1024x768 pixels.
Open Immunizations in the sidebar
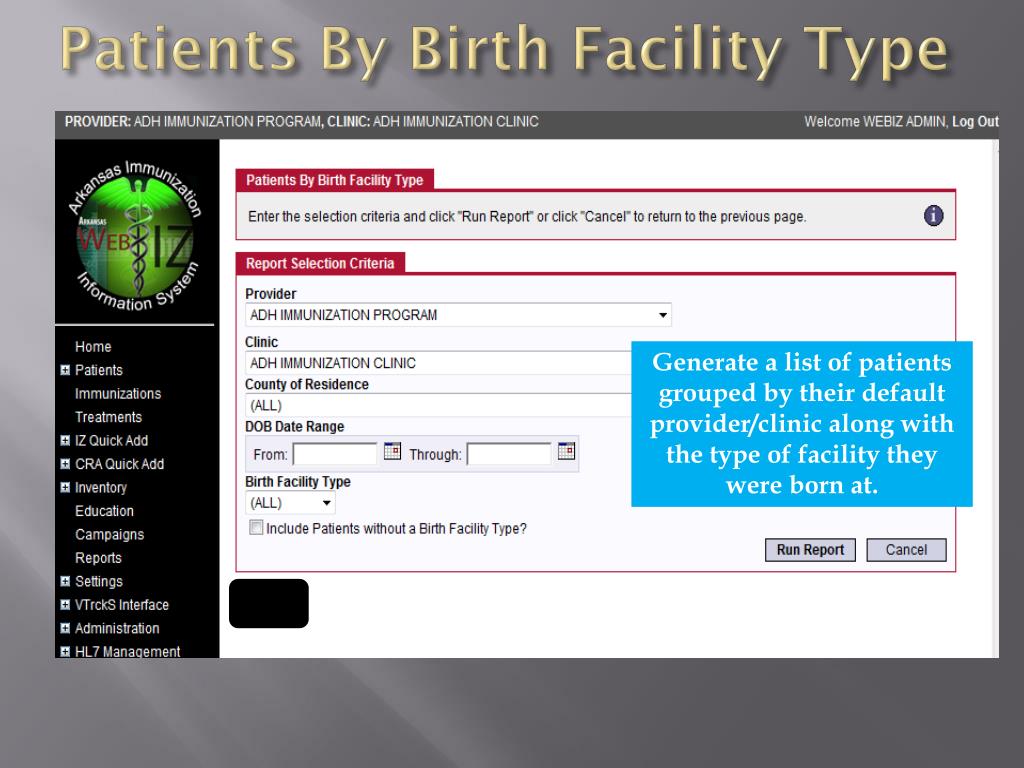(118, 394)
